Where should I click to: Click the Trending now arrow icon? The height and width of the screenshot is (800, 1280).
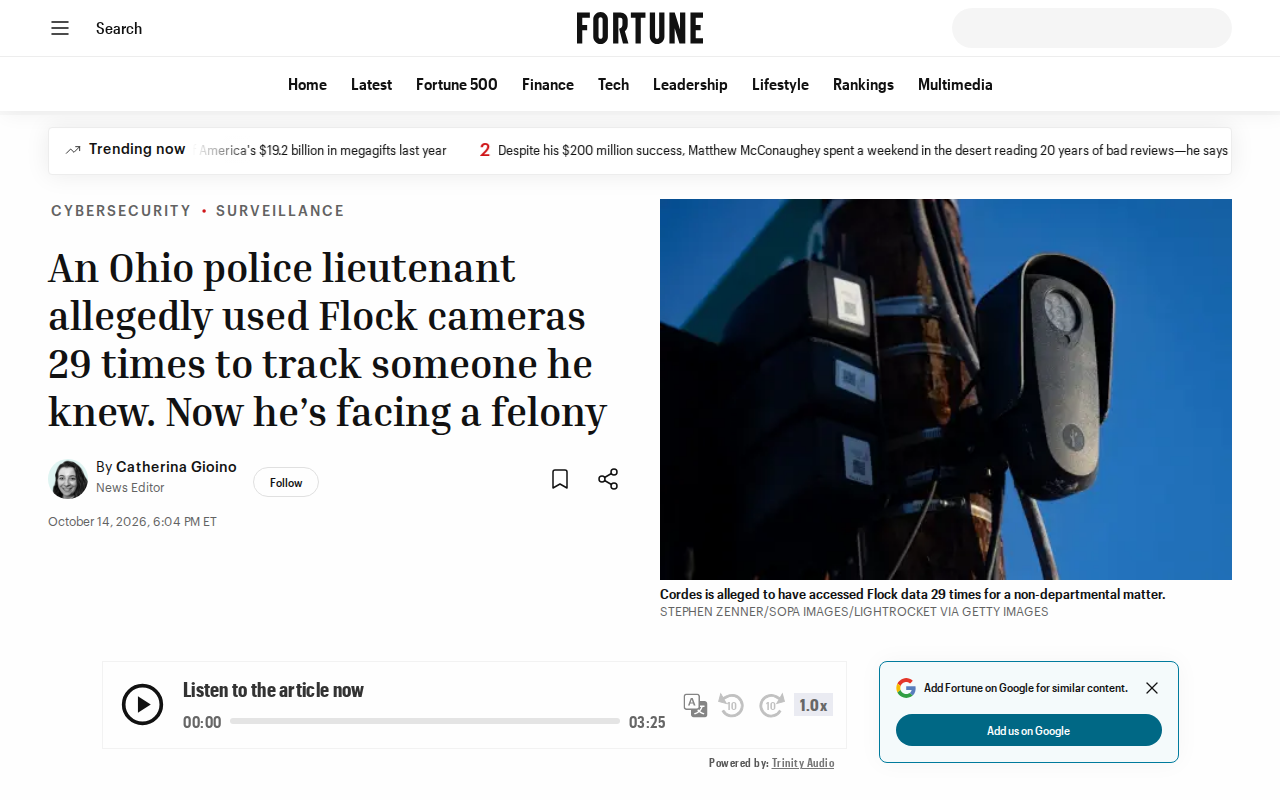[73, 150]
